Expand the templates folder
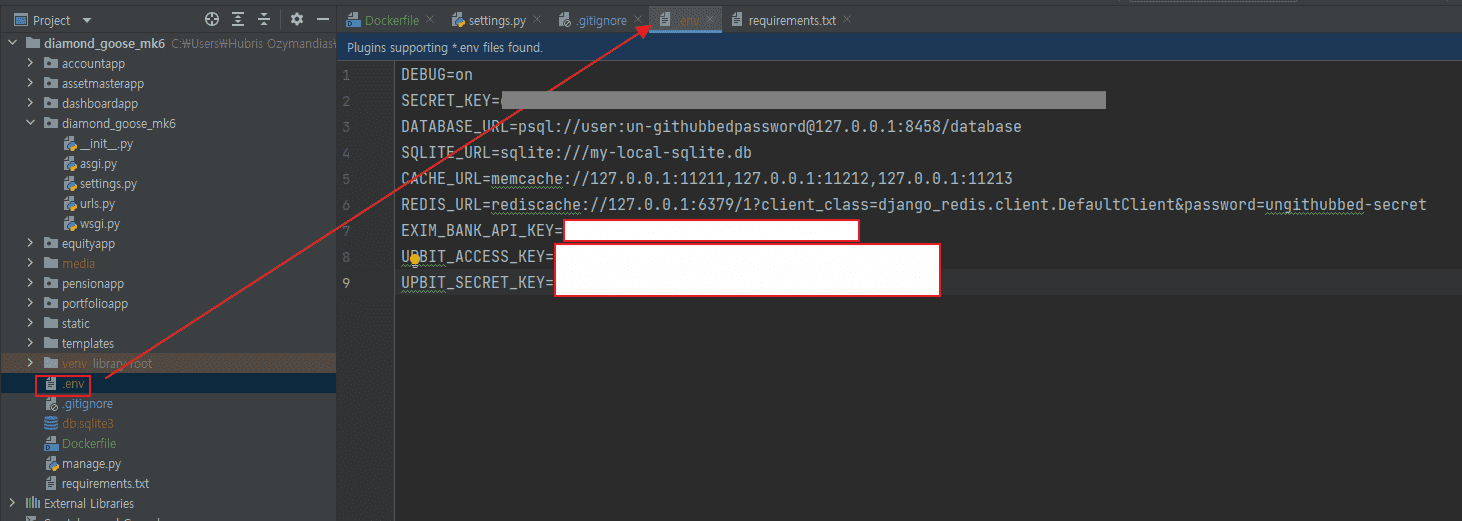The image size is (1462, 521). (30, 343)
